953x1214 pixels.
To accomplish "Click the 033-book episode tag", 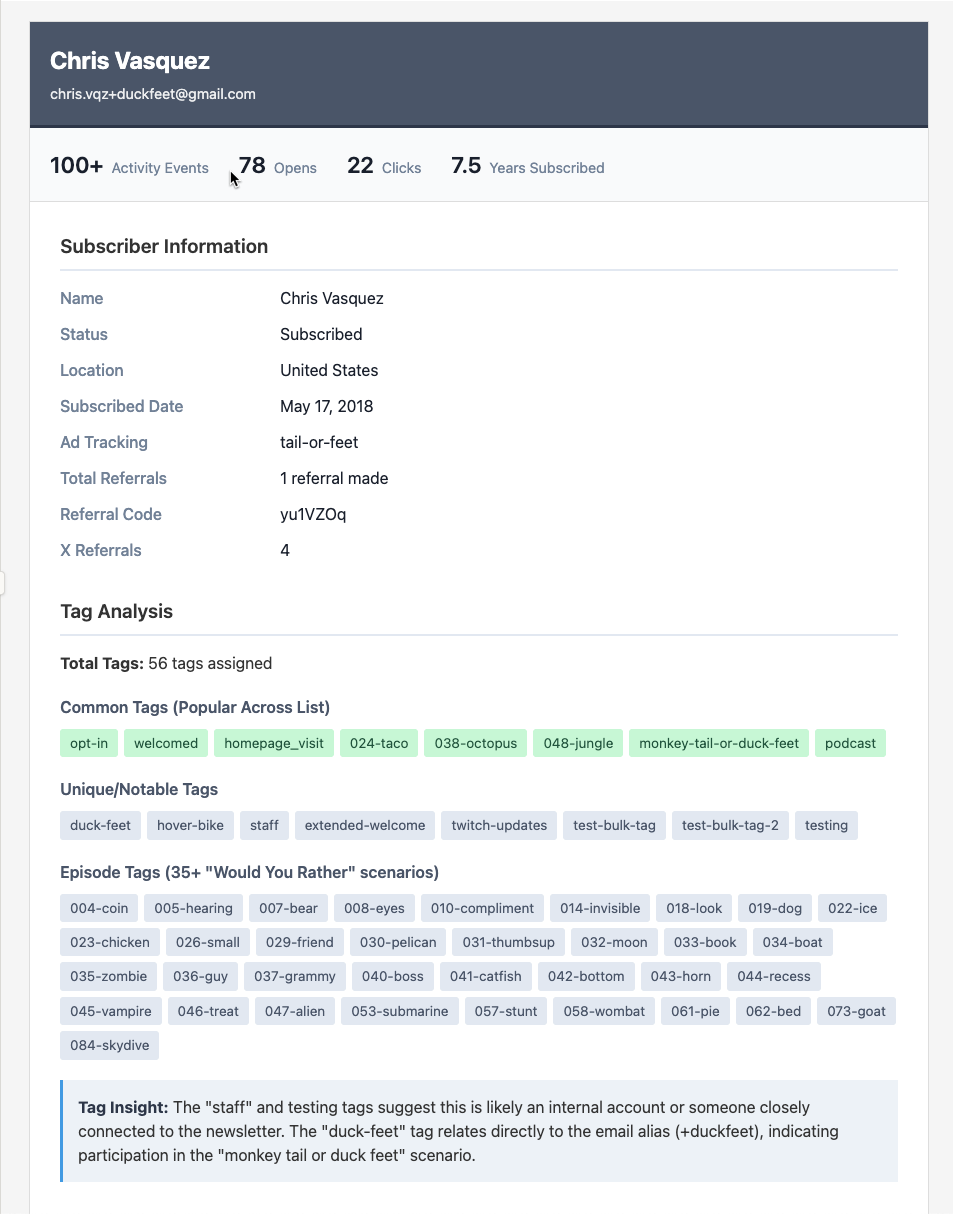I will 705,942.
